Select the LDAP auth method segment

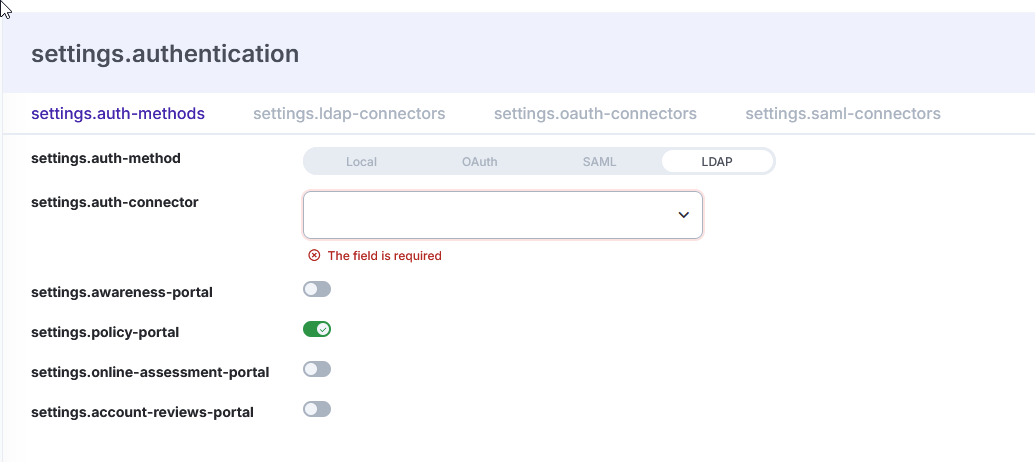click(716, 161)
